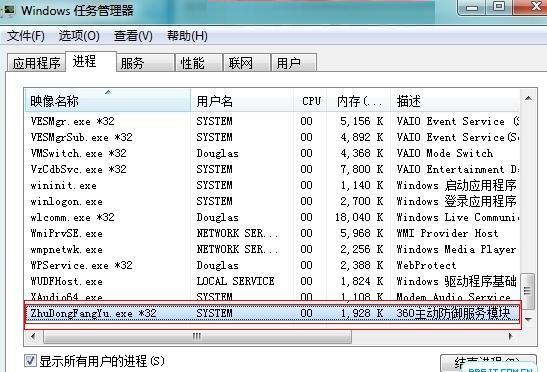The width and height of the screenshot is (547, 372).
Task: Switch to the 应用程序 tab
Action: pos(36,63)
